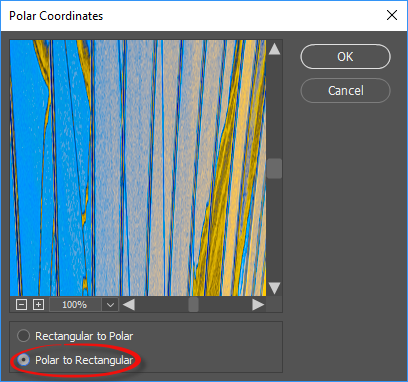The width and height of the screenshot is (408, 382).
Task: Select the Polar to Rectangular radio button
Action: coord(23,360)
